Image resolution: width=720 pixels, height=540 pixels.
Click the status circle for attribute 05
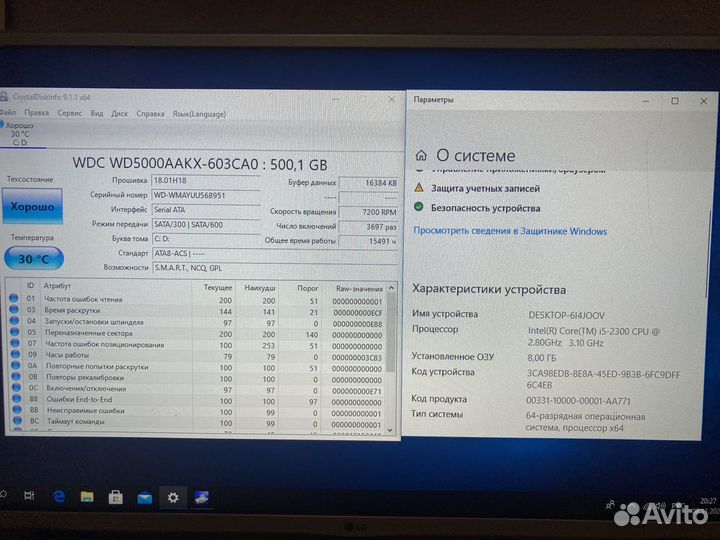click(x=15, y=332)
